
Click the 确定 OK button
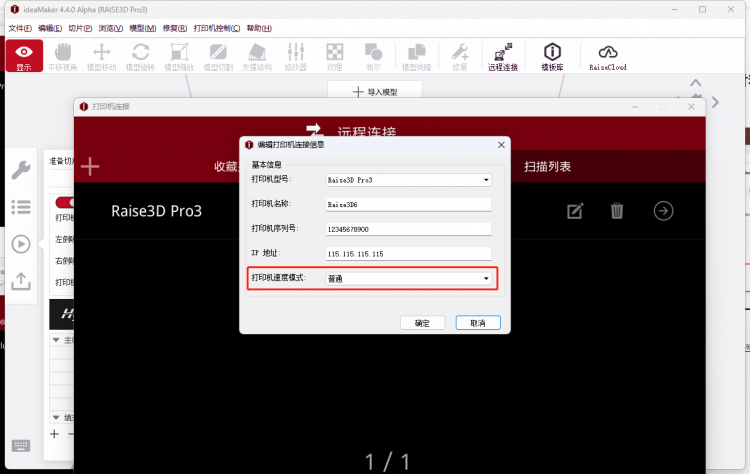(x=422, y=323)
